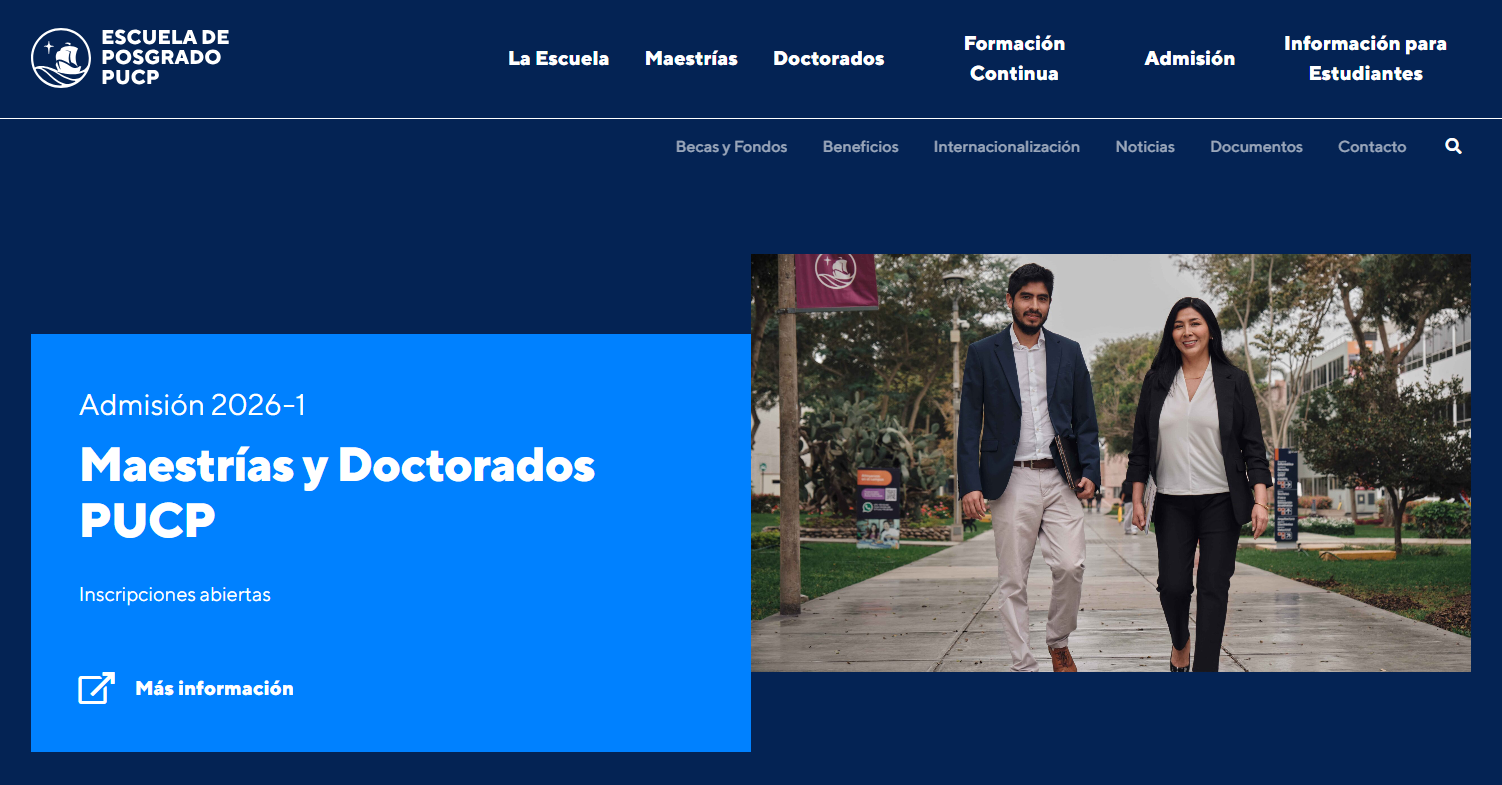The image size is (1502, 785).
Task: Open the search magnifier icon
Action: pos(1453,146)
